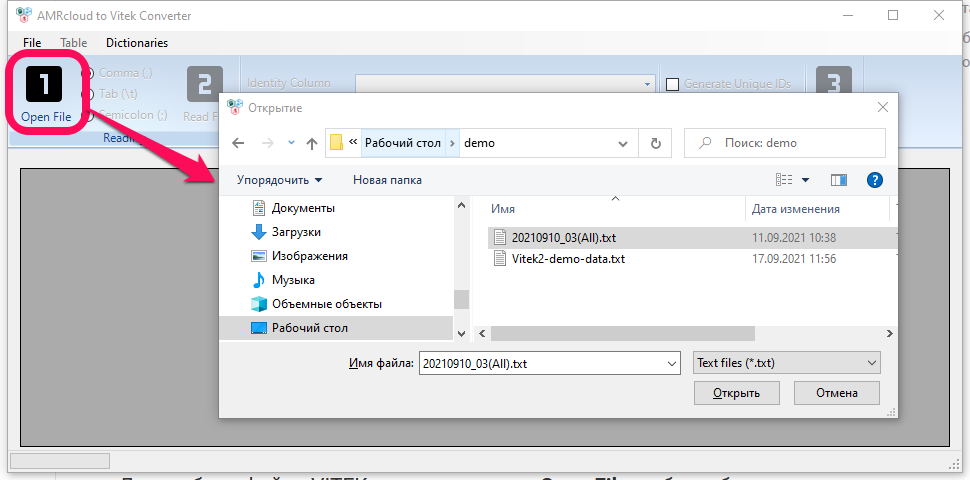Click the Open File step 1 icon
The image size is (970, 480).
(x=43, y=84)
